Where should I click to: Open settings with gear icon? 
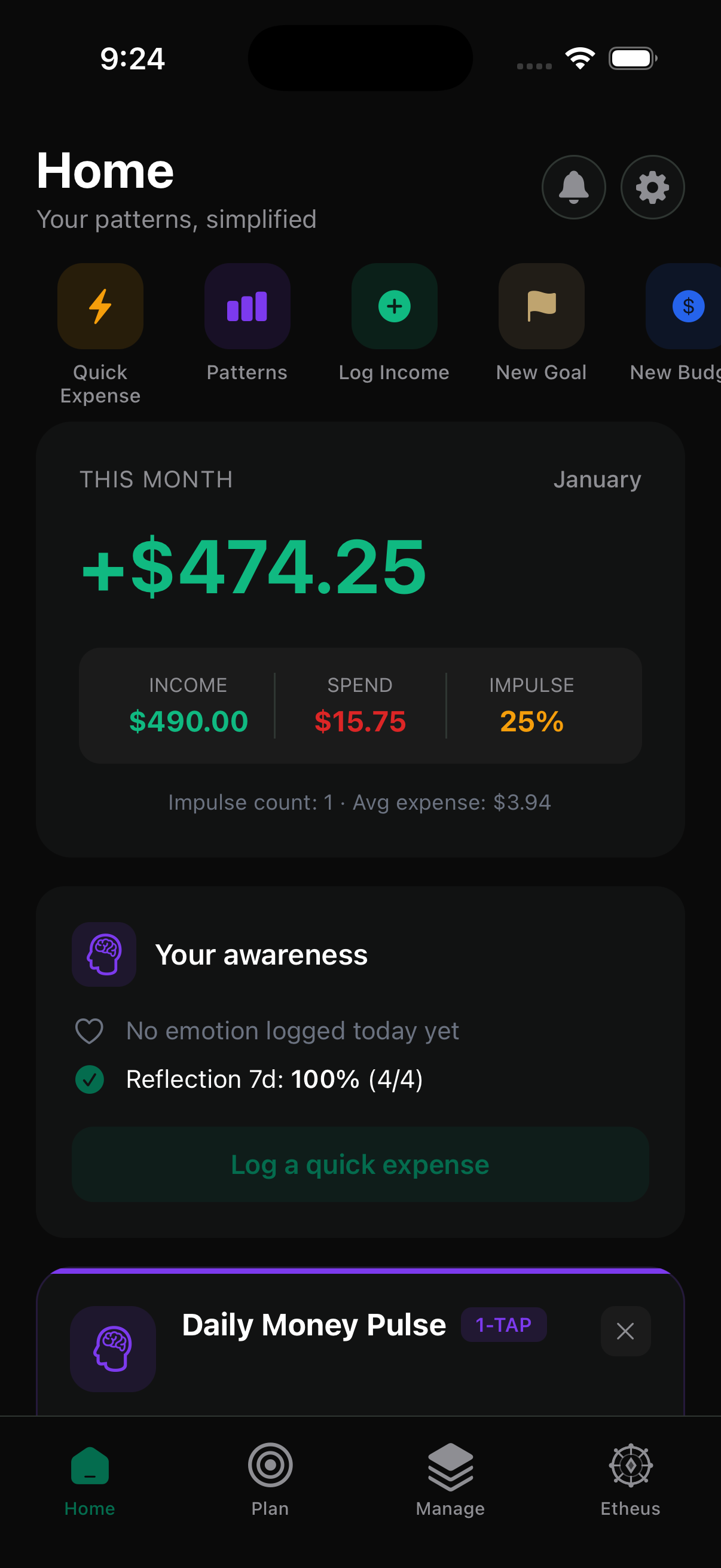[x=652, y=187]
